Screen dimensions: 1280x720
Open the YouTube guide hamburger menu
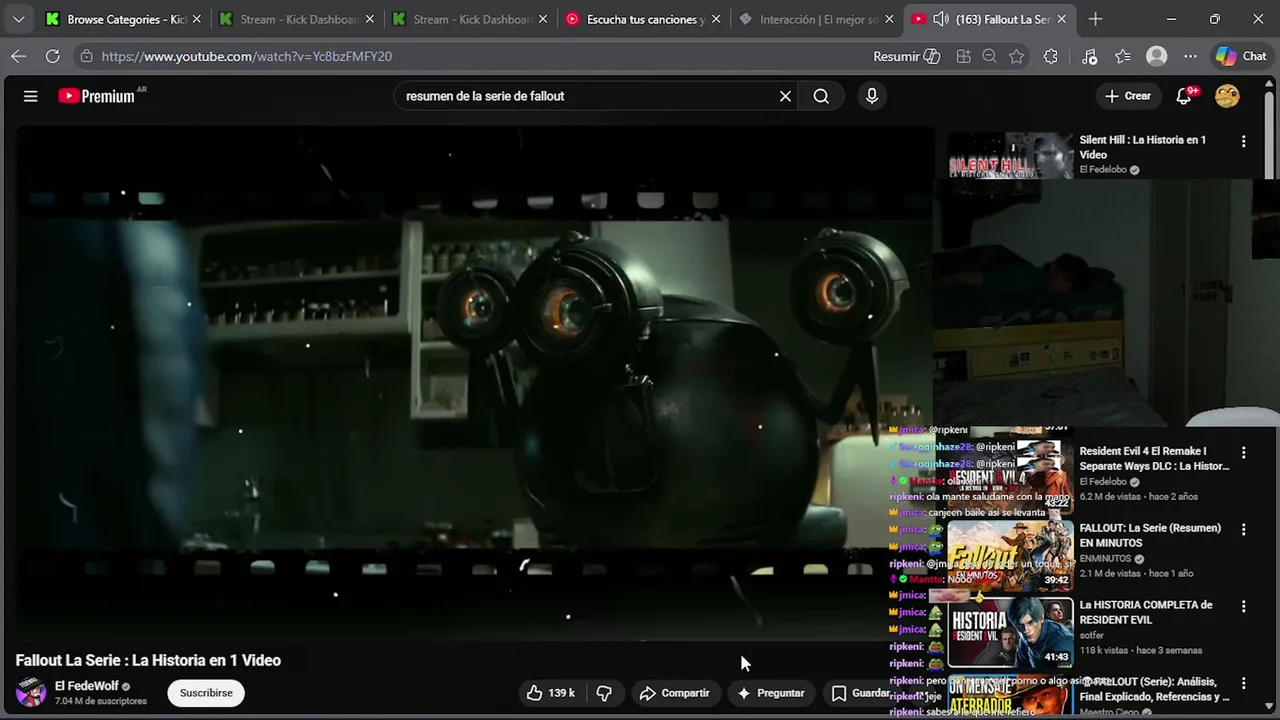click(31, 96)
